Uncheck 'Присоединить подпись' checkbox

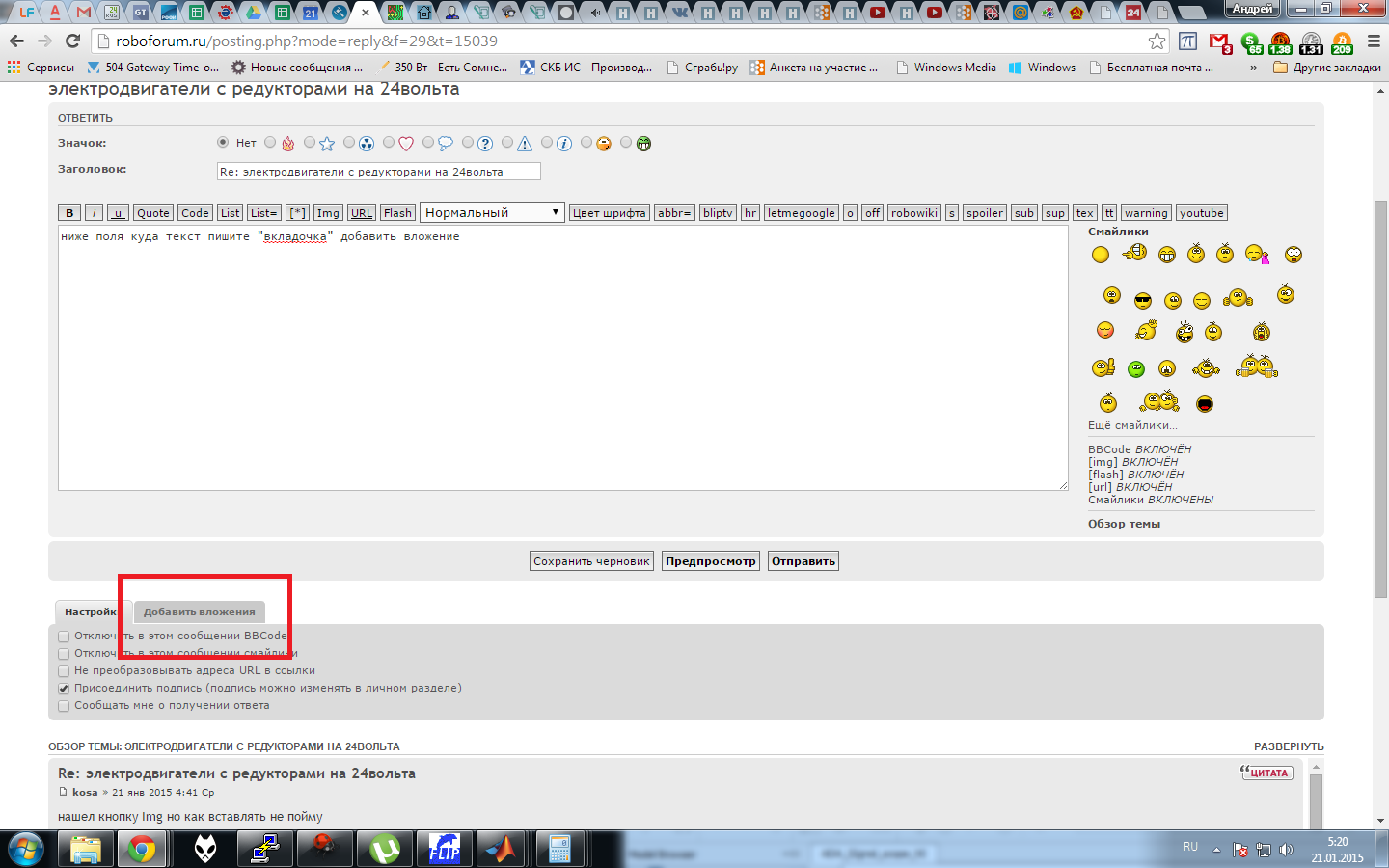coord(64,689)
